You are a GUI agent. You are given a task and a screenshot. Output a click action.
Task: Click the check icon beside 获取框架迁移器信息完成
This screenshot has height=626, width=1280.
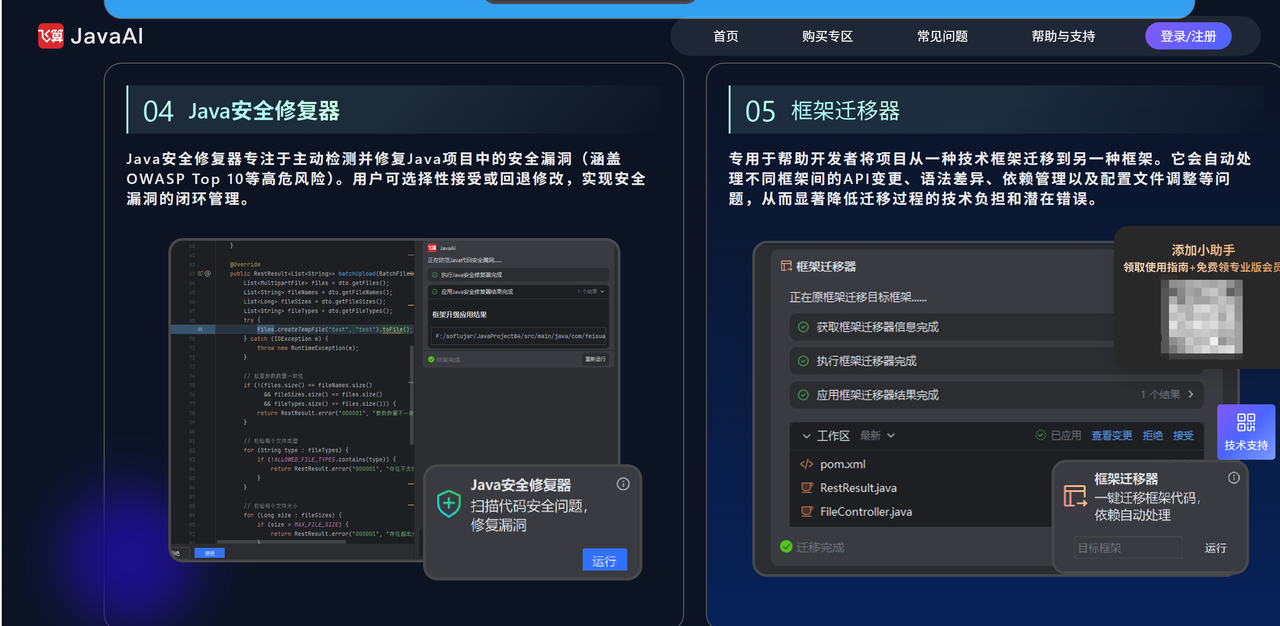coord(803,327)
